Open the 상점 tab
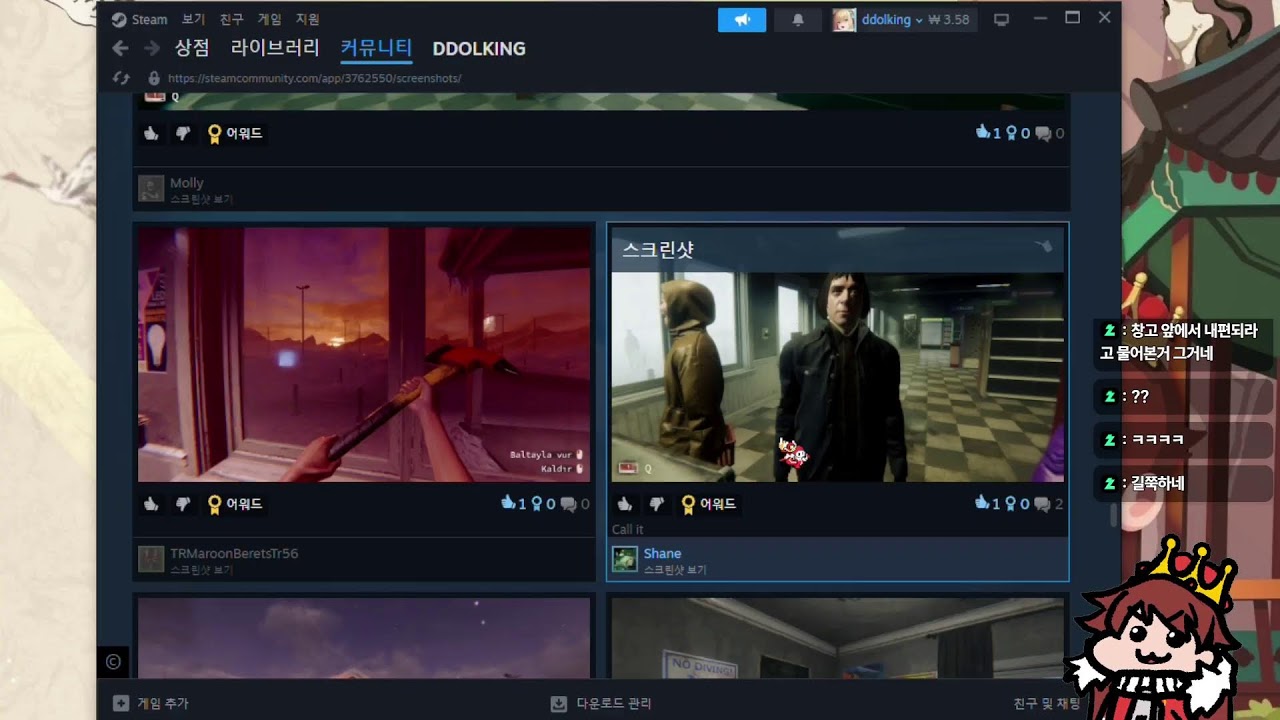 click(x=192, y=48)
